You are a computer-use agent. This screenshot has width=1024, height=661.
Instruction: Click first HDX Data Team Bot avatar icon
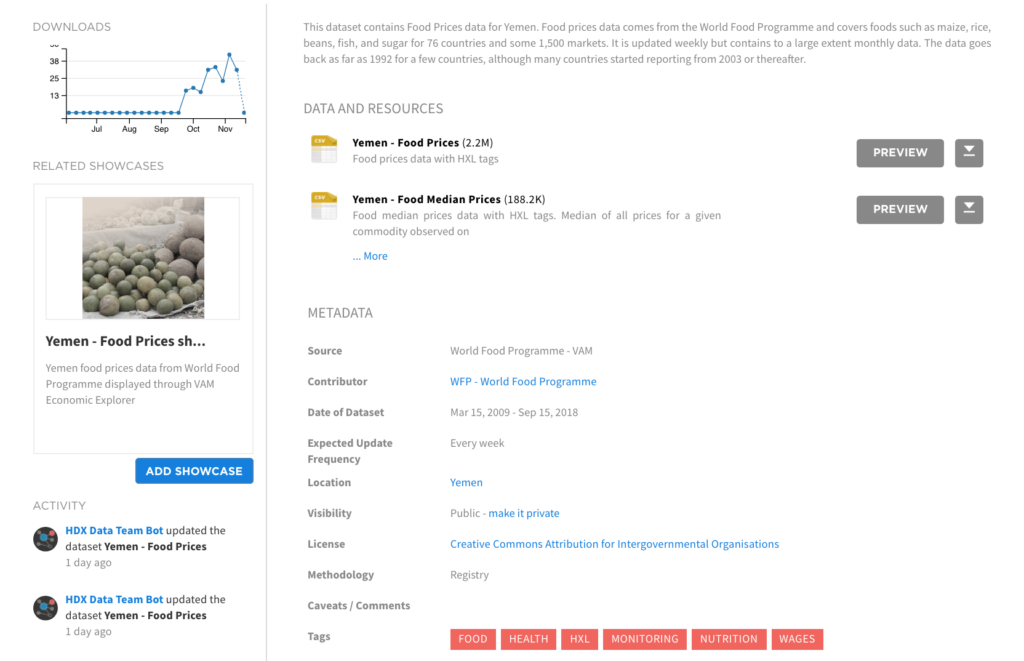(45, 539)
